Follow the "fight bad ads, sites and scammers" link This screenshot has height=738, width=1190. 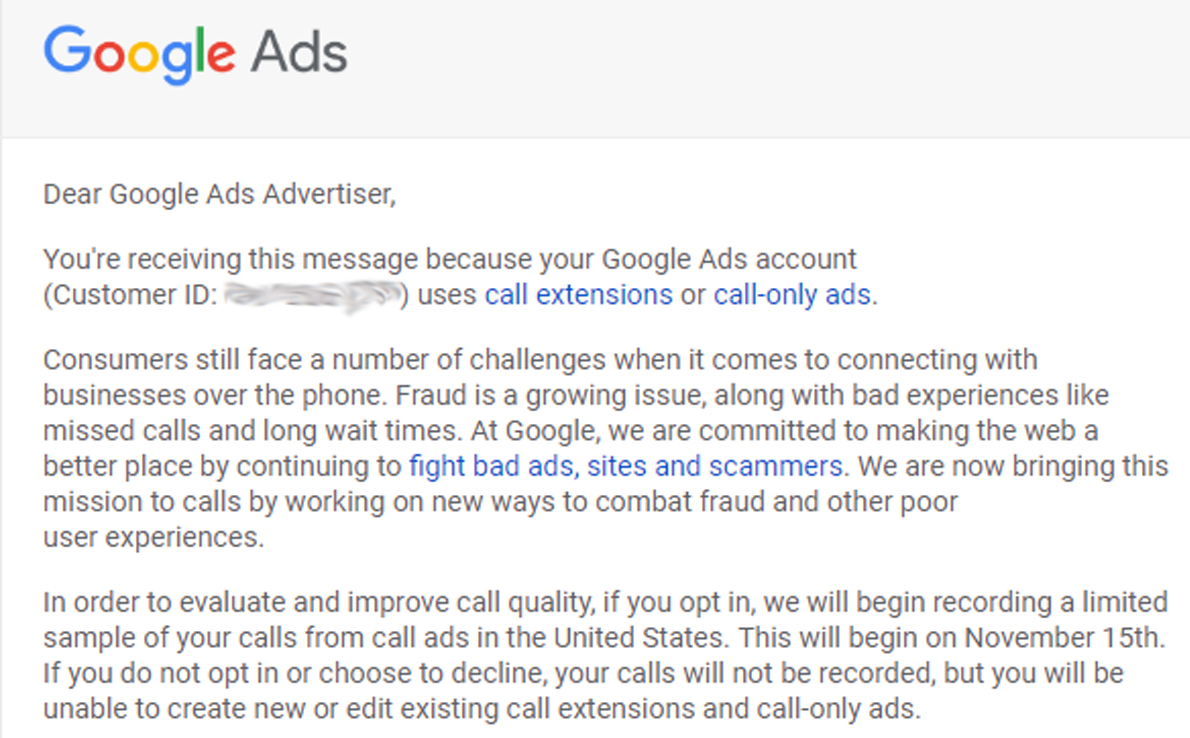[626, 466]
